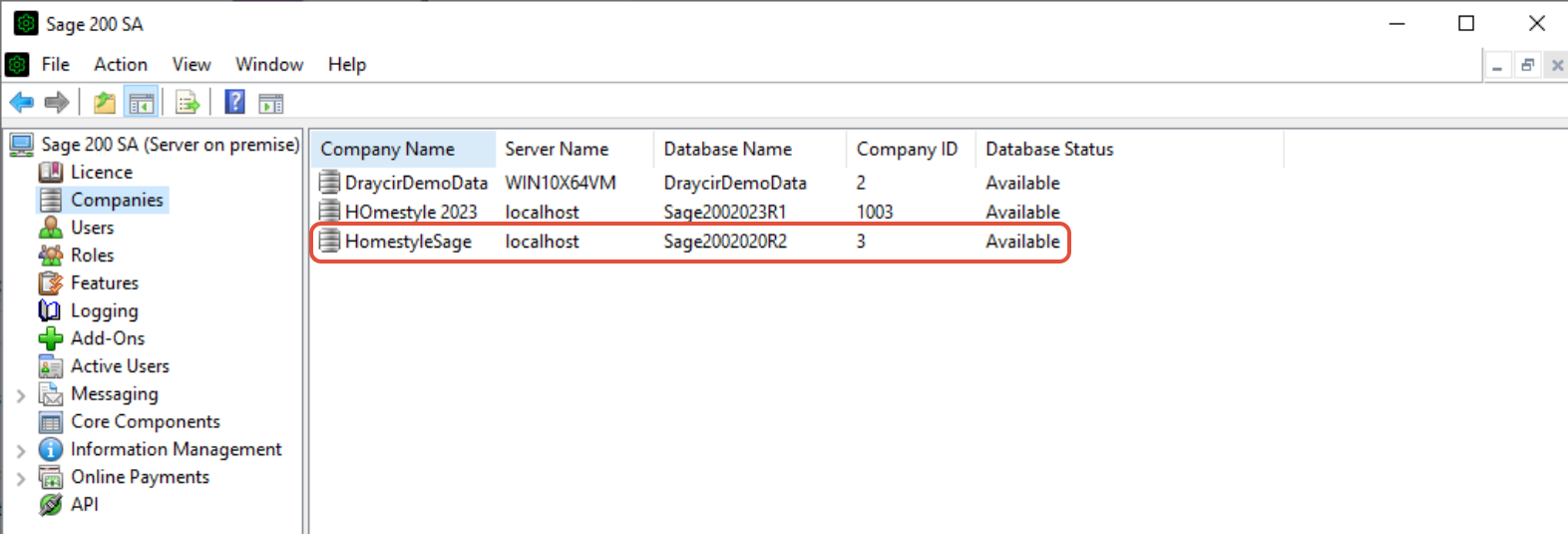Click the Sage icon beside File menu
1568x534 pixels.
17,65
